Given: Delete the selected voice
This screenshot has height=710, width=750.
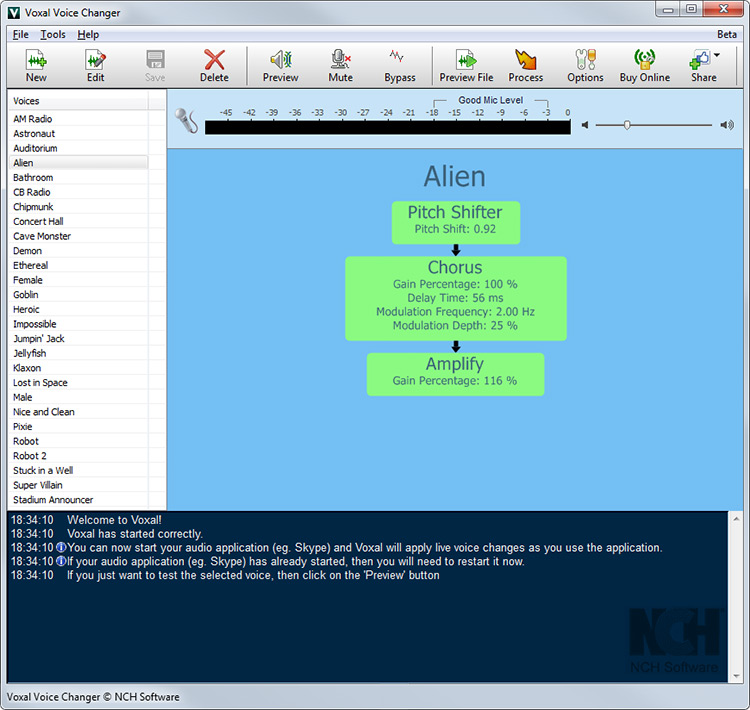Looking at the screenshot, I should tap(214, 66).
